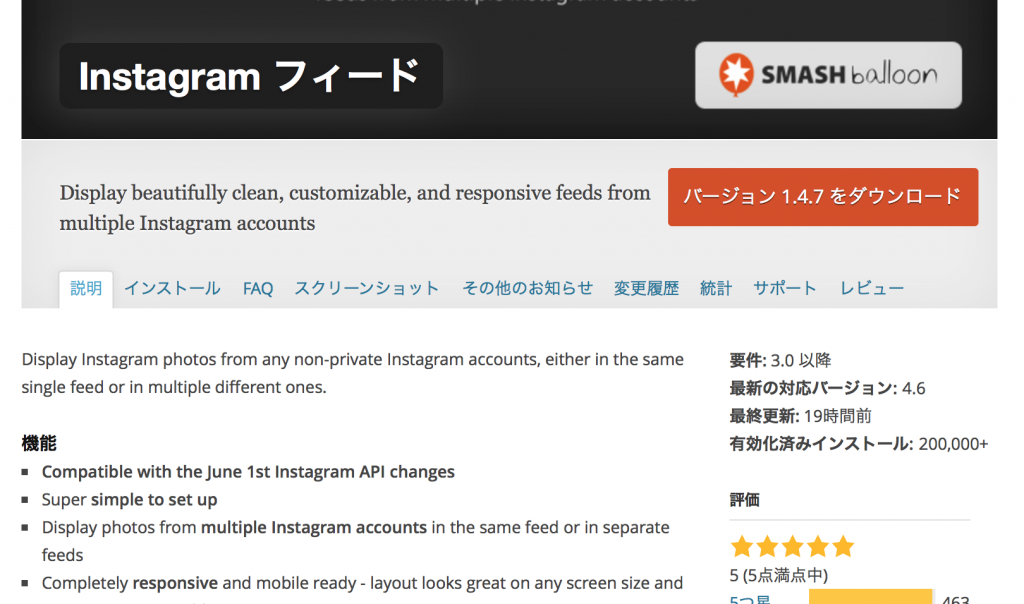Screen dimensions: 1024x604
Task: Click the fifth rating star
Action: (x=844, y=546)
